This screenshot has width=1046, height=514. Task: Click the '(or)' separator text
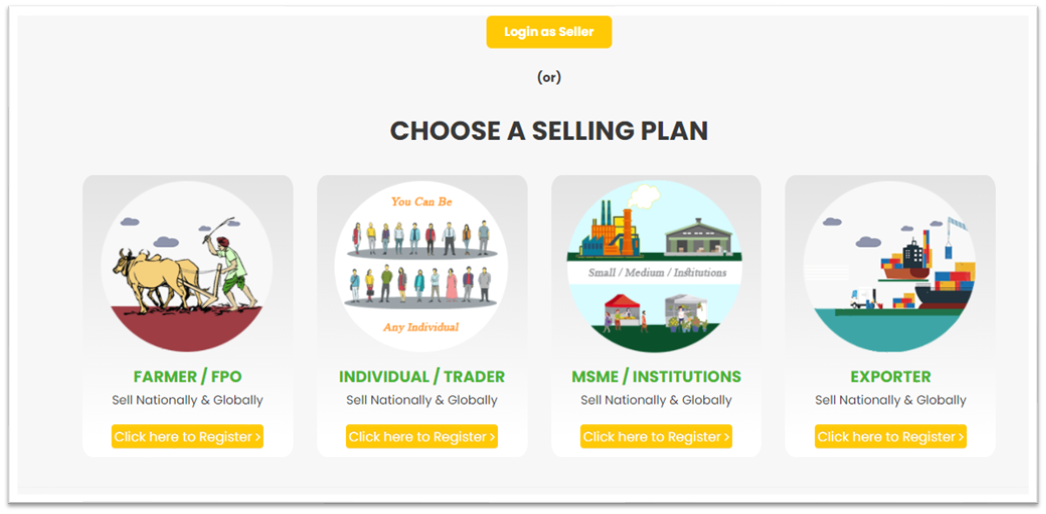pos(549,77)
